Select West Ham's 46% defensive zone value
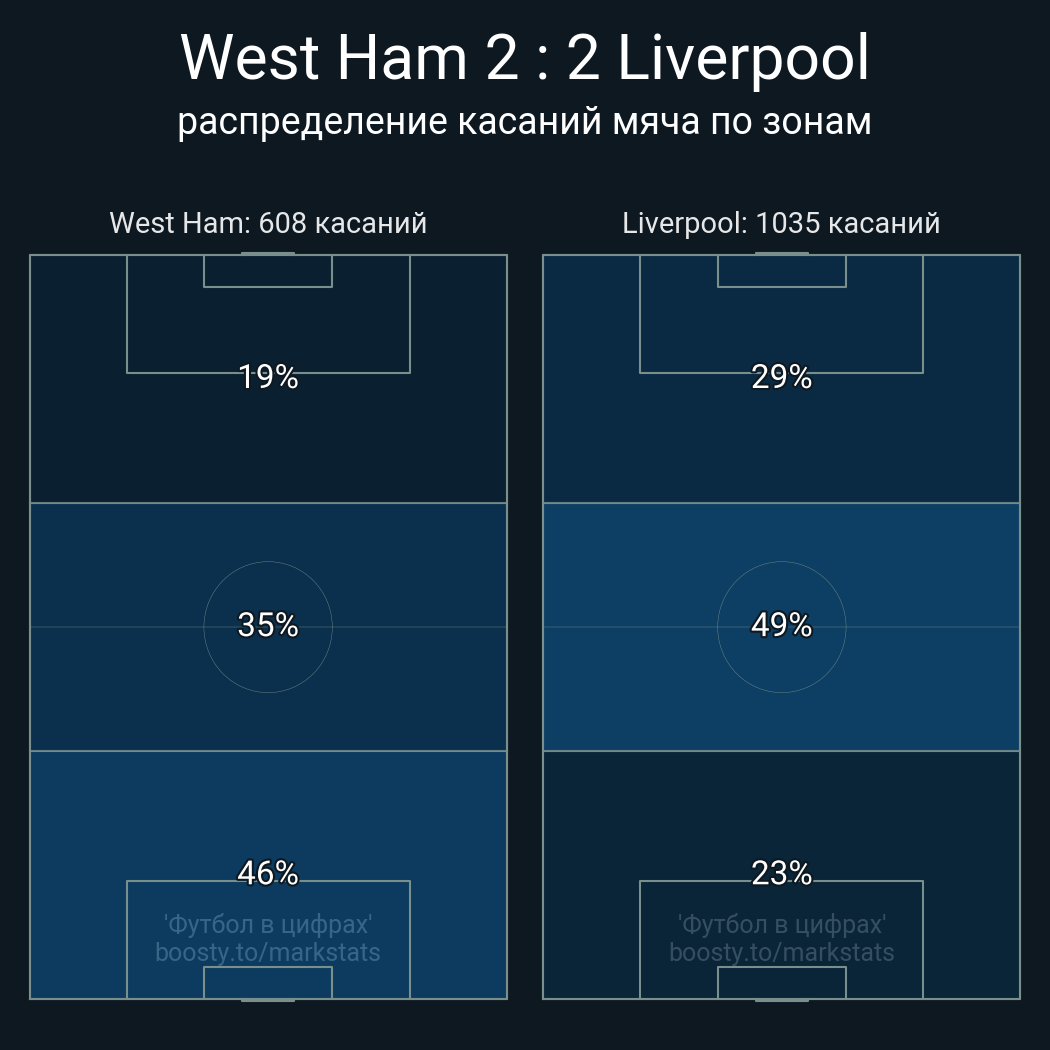 coord(268,873)
